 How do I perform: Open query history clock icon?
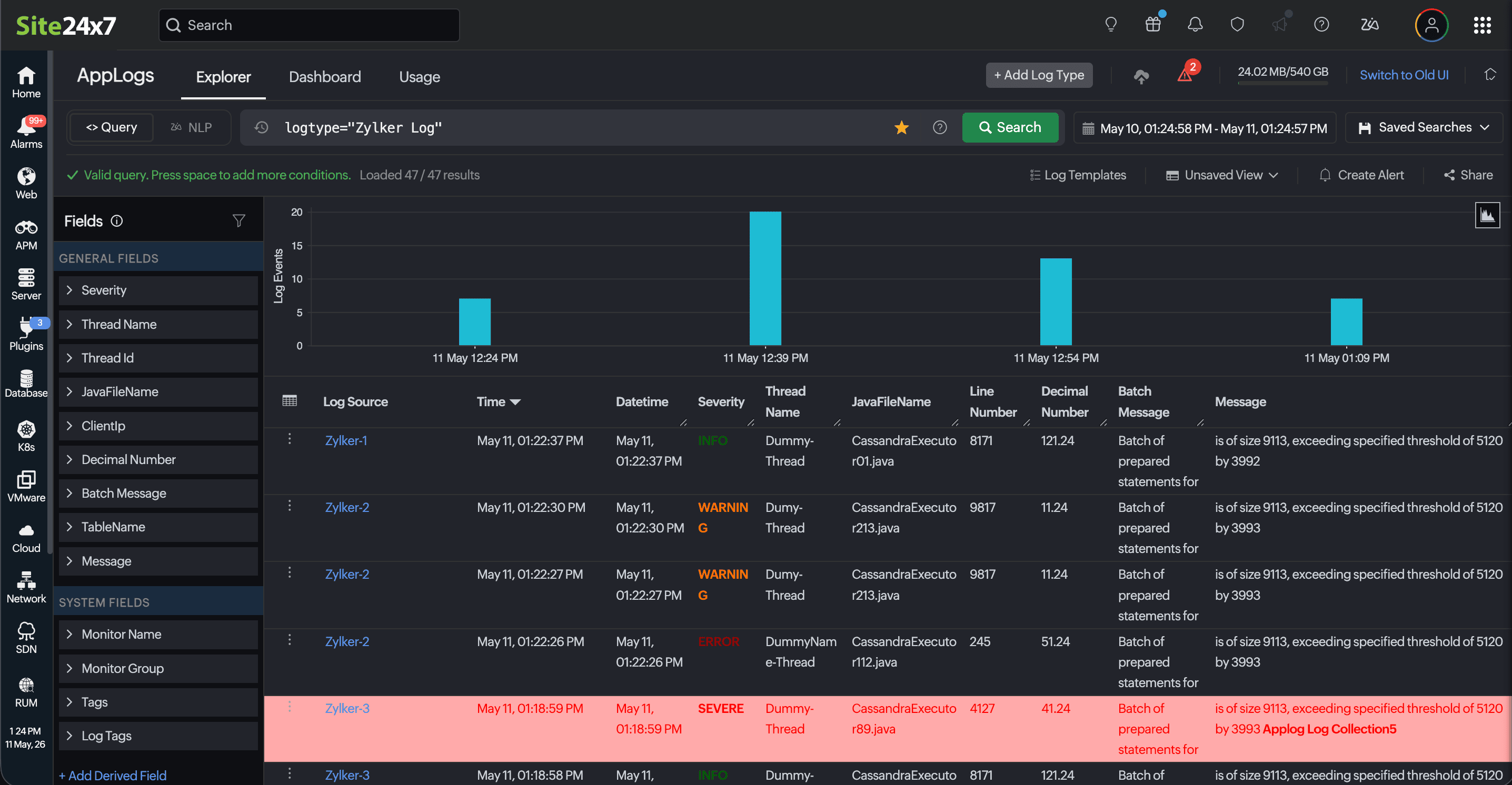[x=261, y=127]
